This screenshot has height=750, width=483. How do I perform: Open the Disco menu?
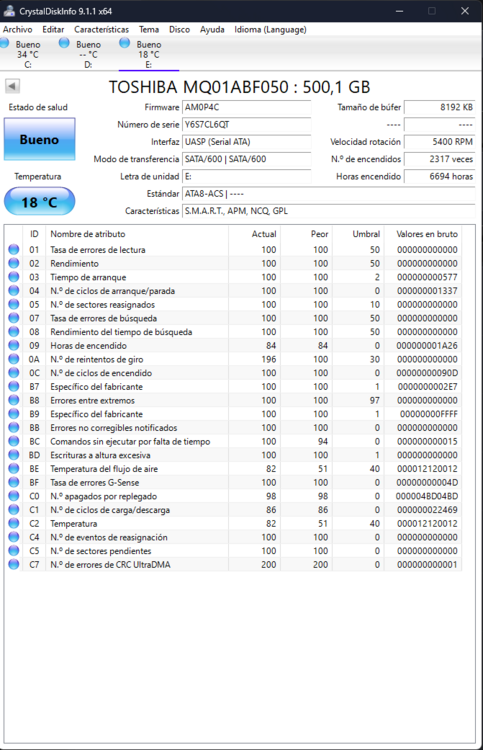pos(179,29)
